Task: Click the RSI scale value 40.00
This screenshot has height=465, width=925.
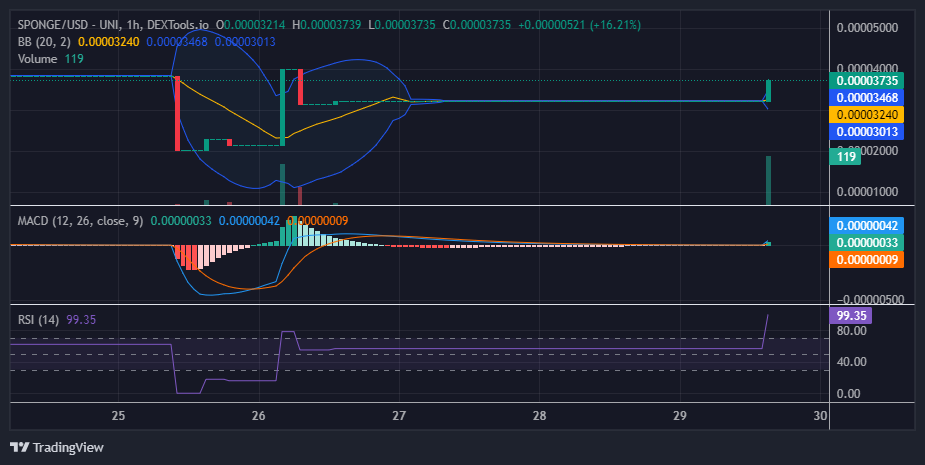Action: click(x=851, y=362)
